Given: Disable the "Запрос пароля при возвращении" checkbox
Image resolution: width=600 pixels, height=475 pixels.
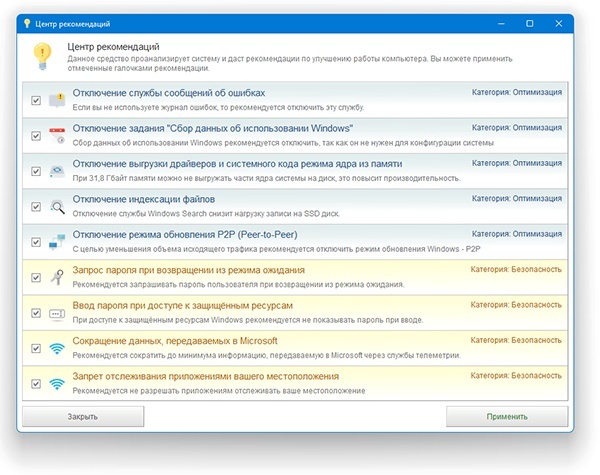Looking at the screenshot, I should [37, 278].
